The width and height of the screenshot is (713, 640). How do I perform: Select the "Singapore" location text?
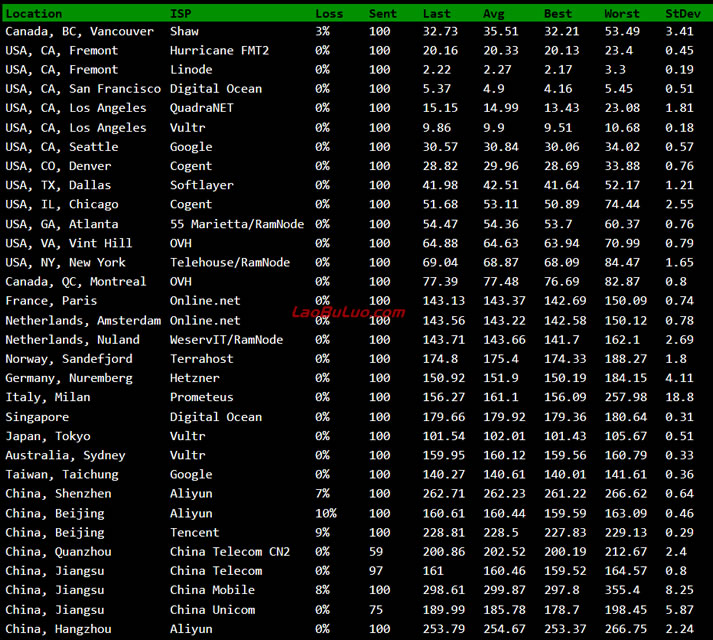[37, 417]
